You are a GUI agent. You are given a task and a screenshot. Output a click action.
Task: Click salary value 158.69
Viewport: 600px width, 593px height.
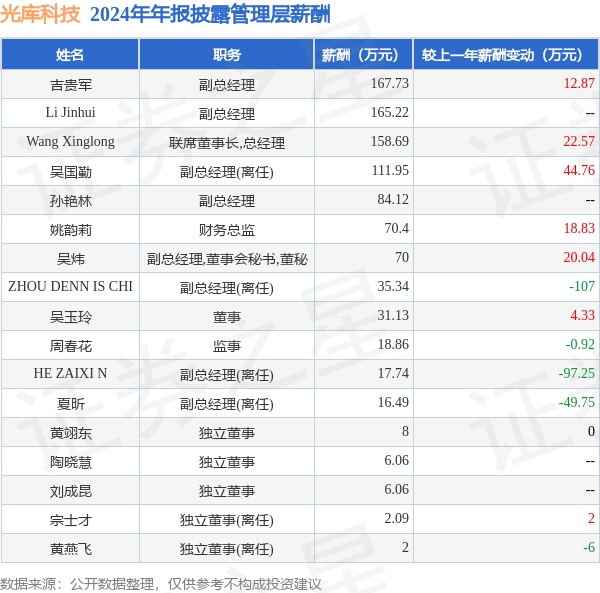point(390,142)
